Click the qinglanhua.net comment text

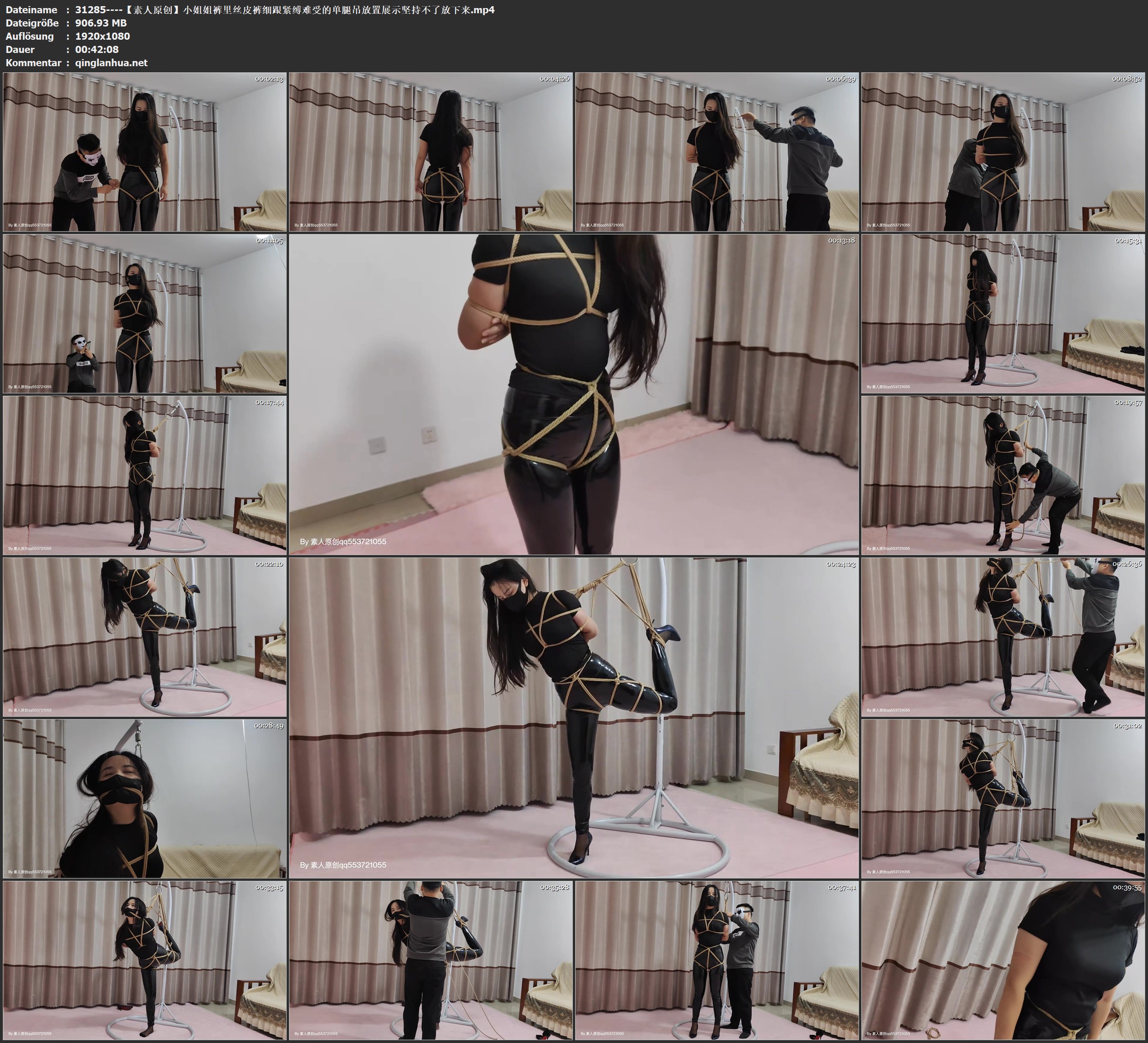(111, 62)
